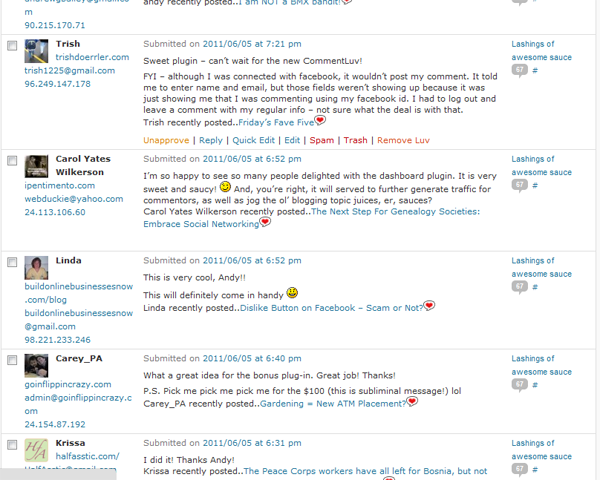The width and height of the screenshot is (600, 480).
Task: Click the # permalink in Trish's row
Action: (535, 70)
